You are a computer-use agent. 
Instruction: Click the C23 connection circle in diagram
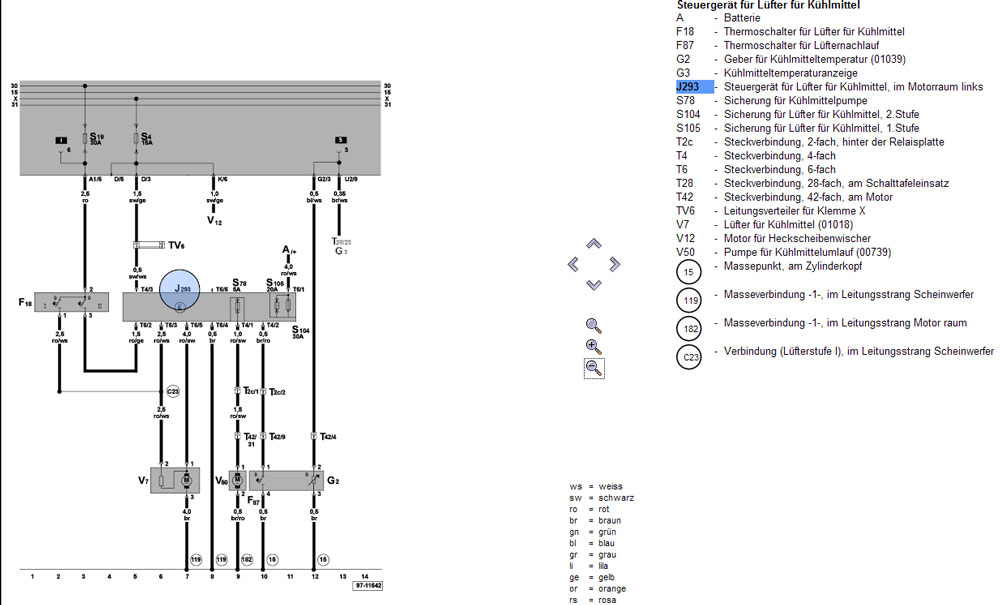(172, 390)
